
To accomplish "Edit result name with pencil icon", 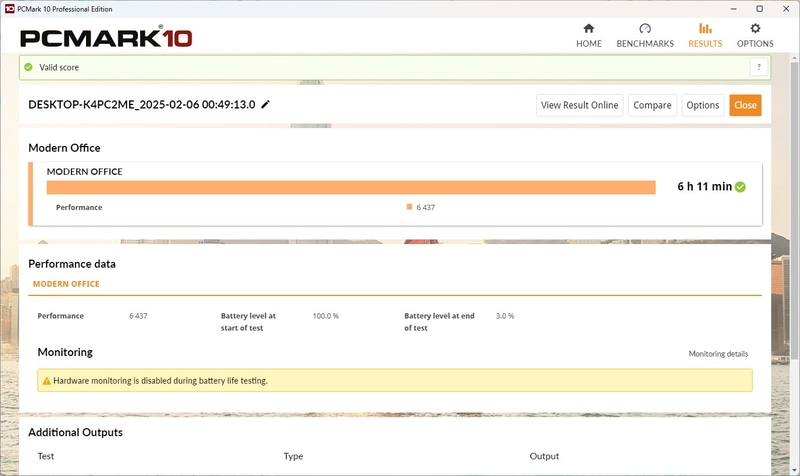I will [265, 105].
